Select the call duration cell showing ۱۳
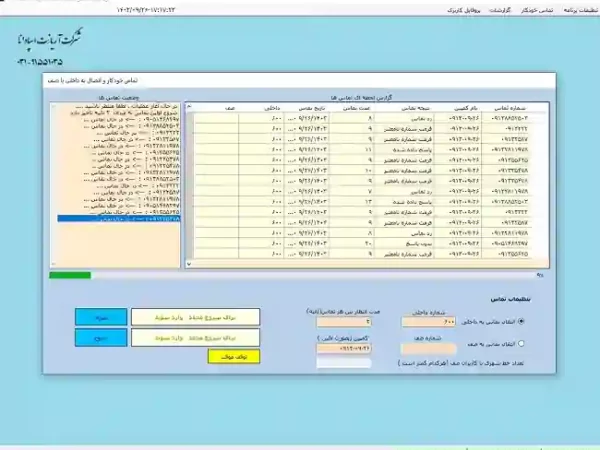 (352, 202)
